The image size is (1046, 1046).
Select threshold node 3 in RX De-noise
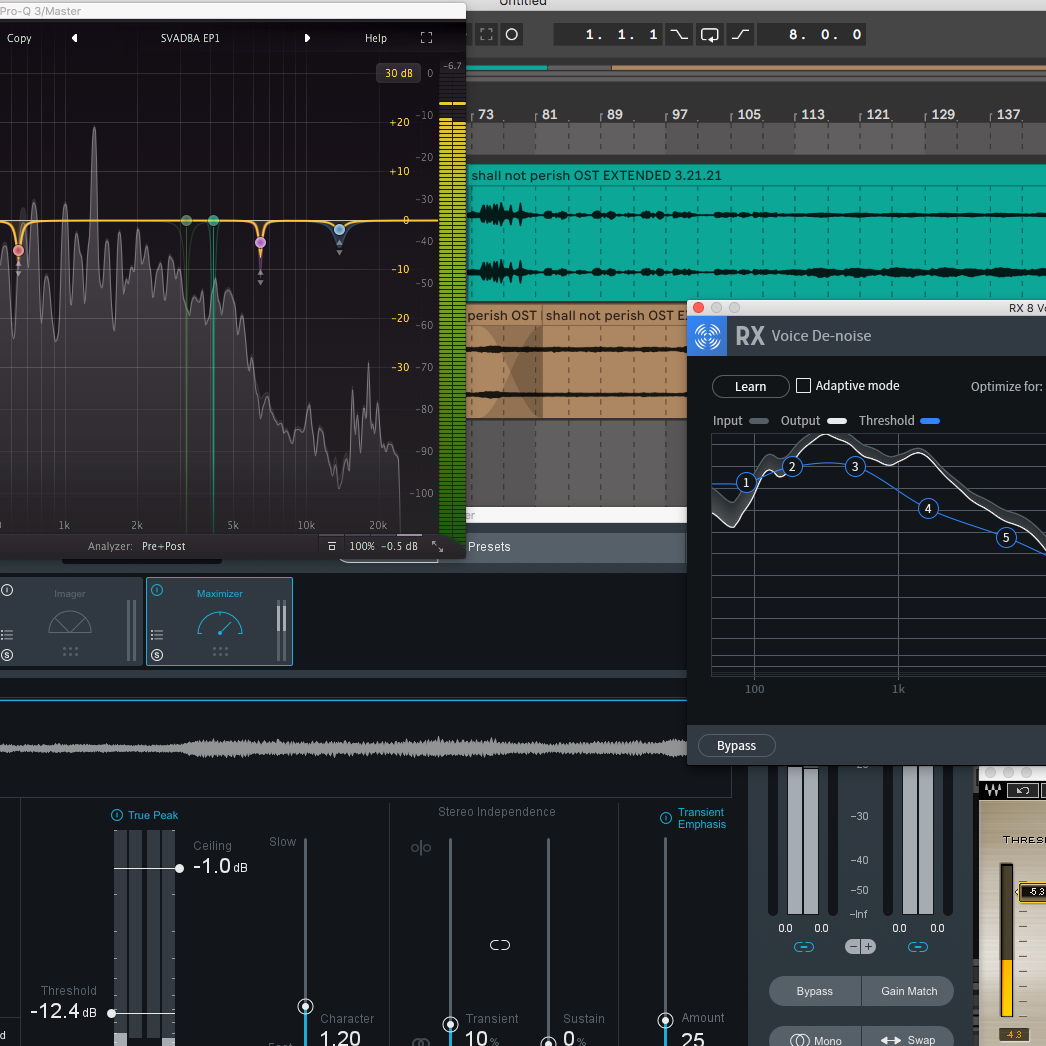855,466
